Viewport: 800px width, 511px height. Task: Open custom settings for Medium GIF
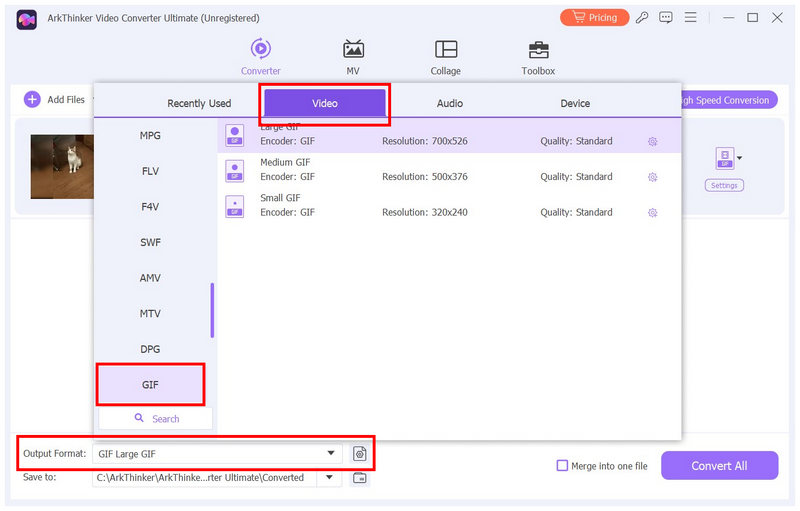(653, 177)
